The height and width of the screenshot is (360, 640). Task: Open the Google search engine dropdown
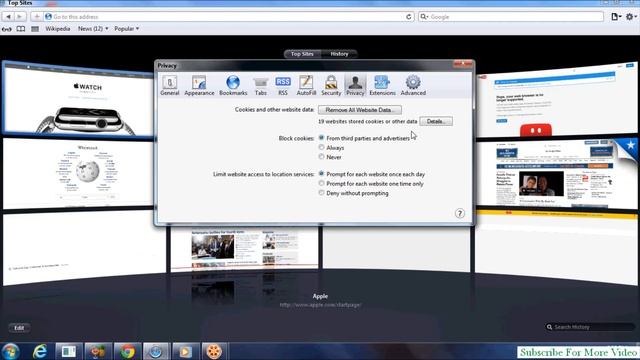(424, 17)
